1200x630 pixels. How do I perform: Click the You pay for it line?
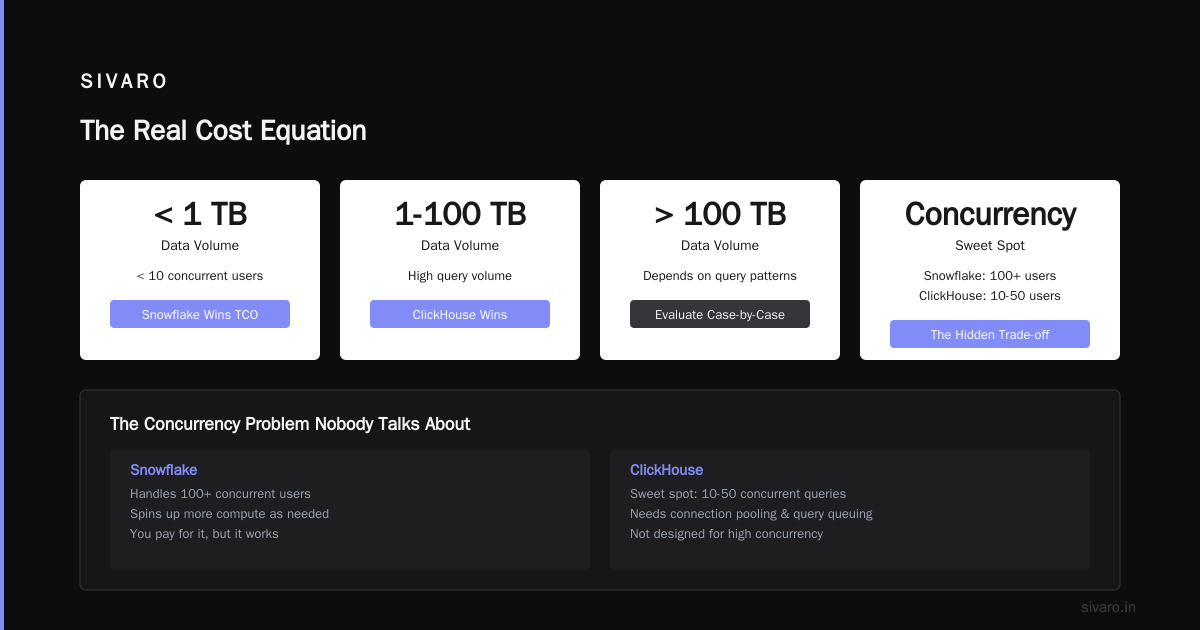pos(204,534)
